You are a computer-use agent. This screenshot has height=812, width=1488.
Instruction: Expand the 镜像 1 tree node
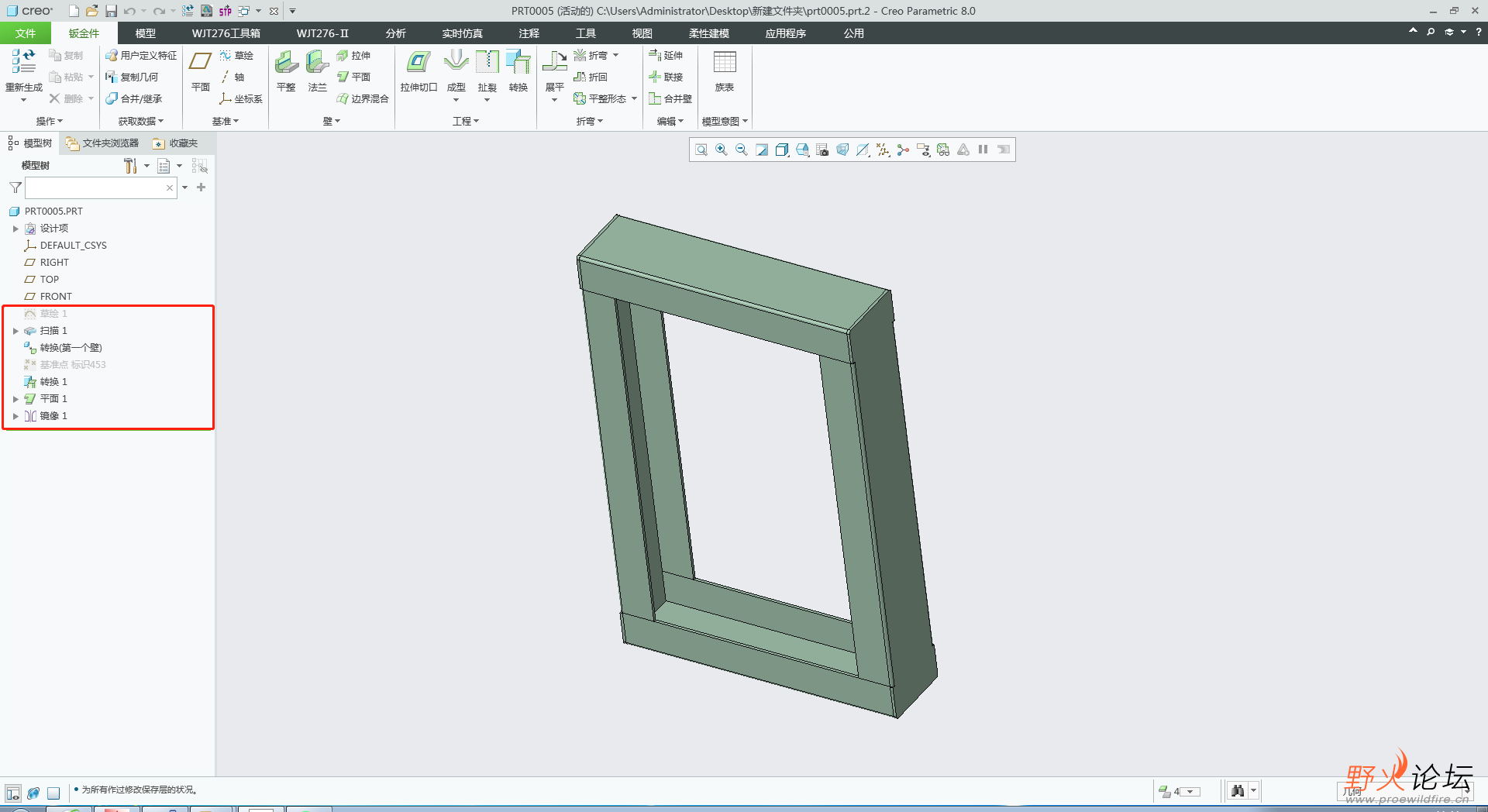[15, 416]
